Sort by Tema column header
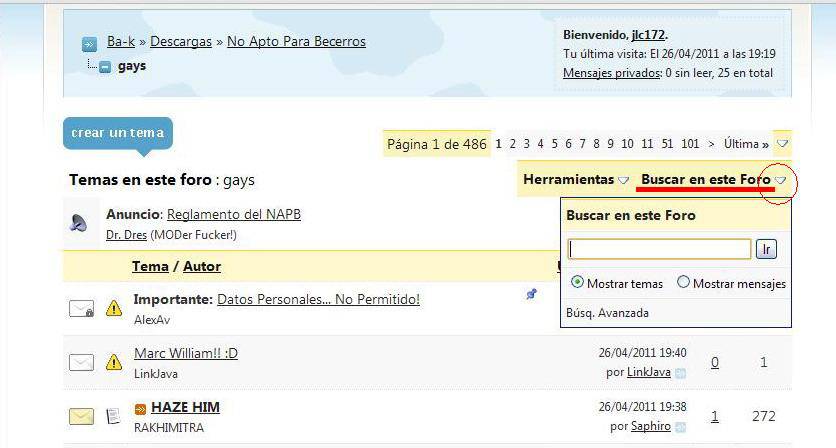 (x=150, y=266)
